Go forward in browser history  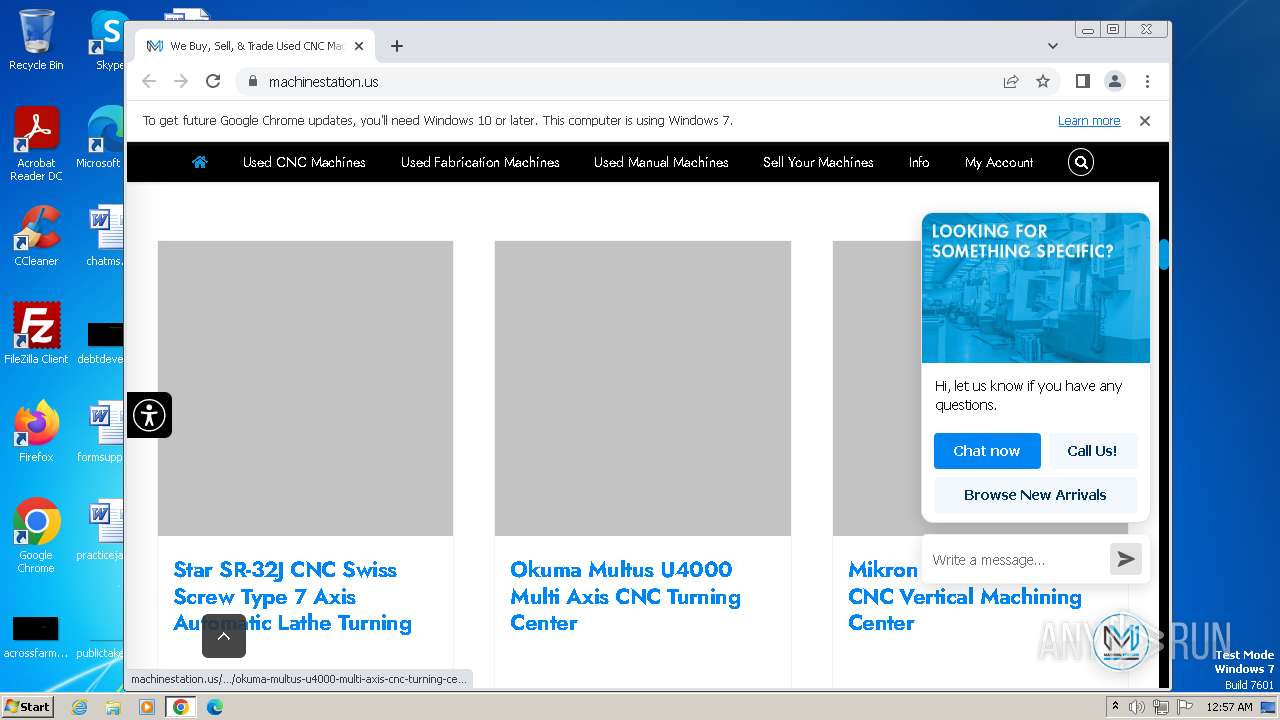181,81
